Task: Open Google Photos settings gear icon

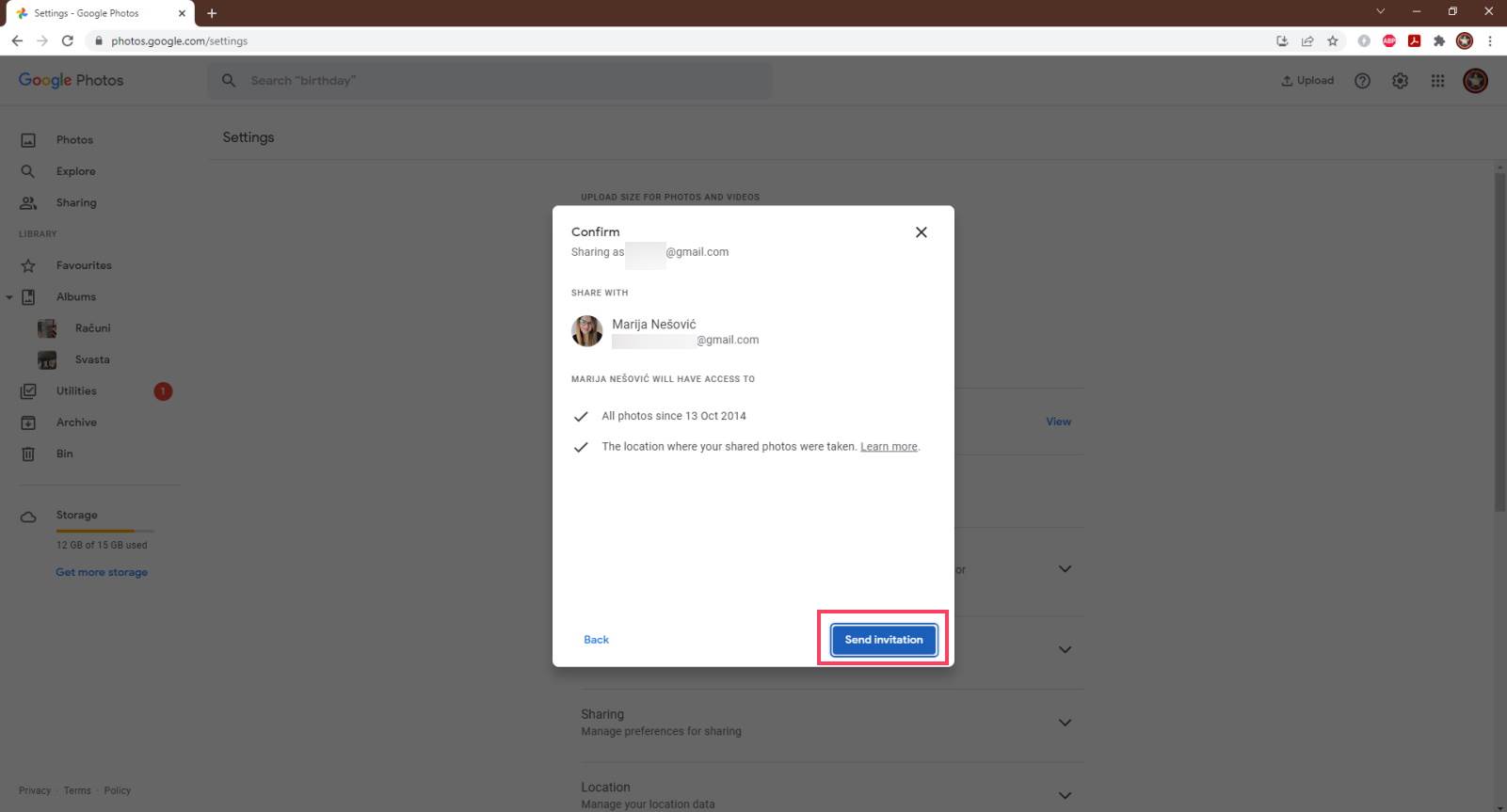Action: (x=1400, y=81)
